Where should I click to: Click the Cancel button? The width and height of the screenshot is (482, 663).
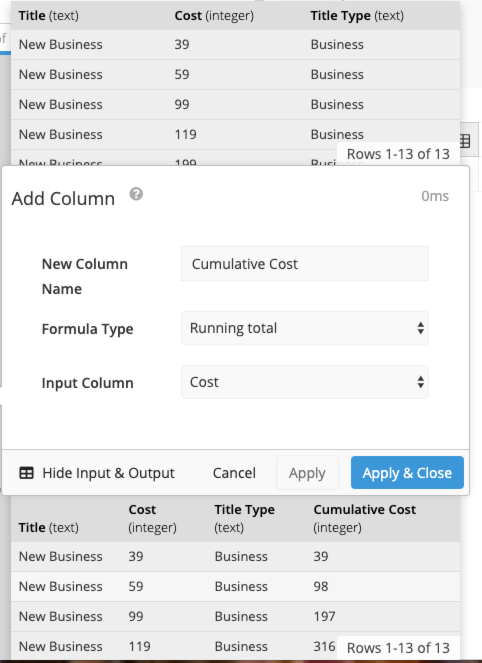click(234, 473)
